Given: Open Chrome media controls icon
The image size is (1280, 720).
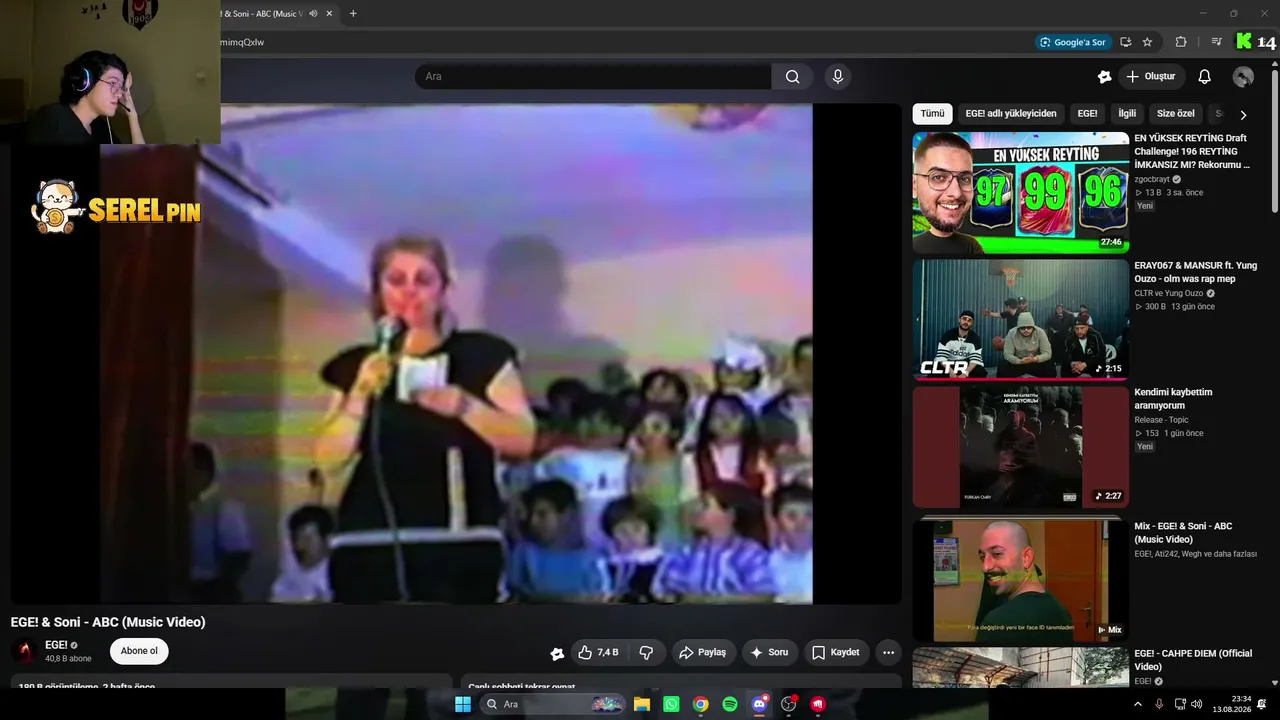Looking at the screenshot, I should (1216, 42).
